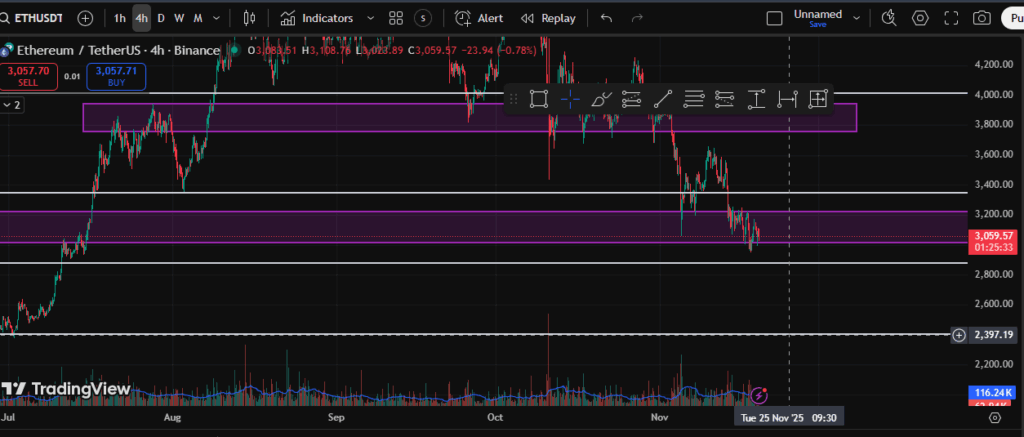Viewport: 1024px width, 437px height.
Task: Select the rectangle shape drawing tool
Action: 538,99
